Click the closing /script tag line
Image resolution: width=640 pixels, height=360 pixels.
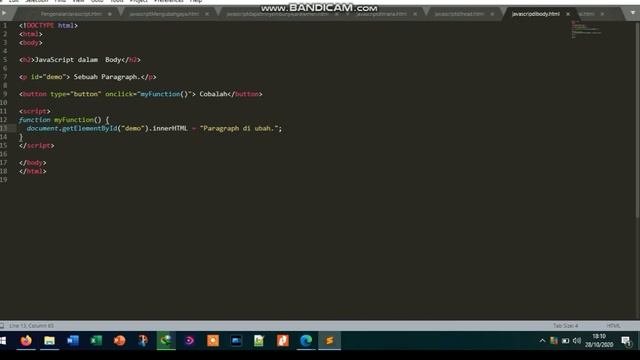[36, 145]
